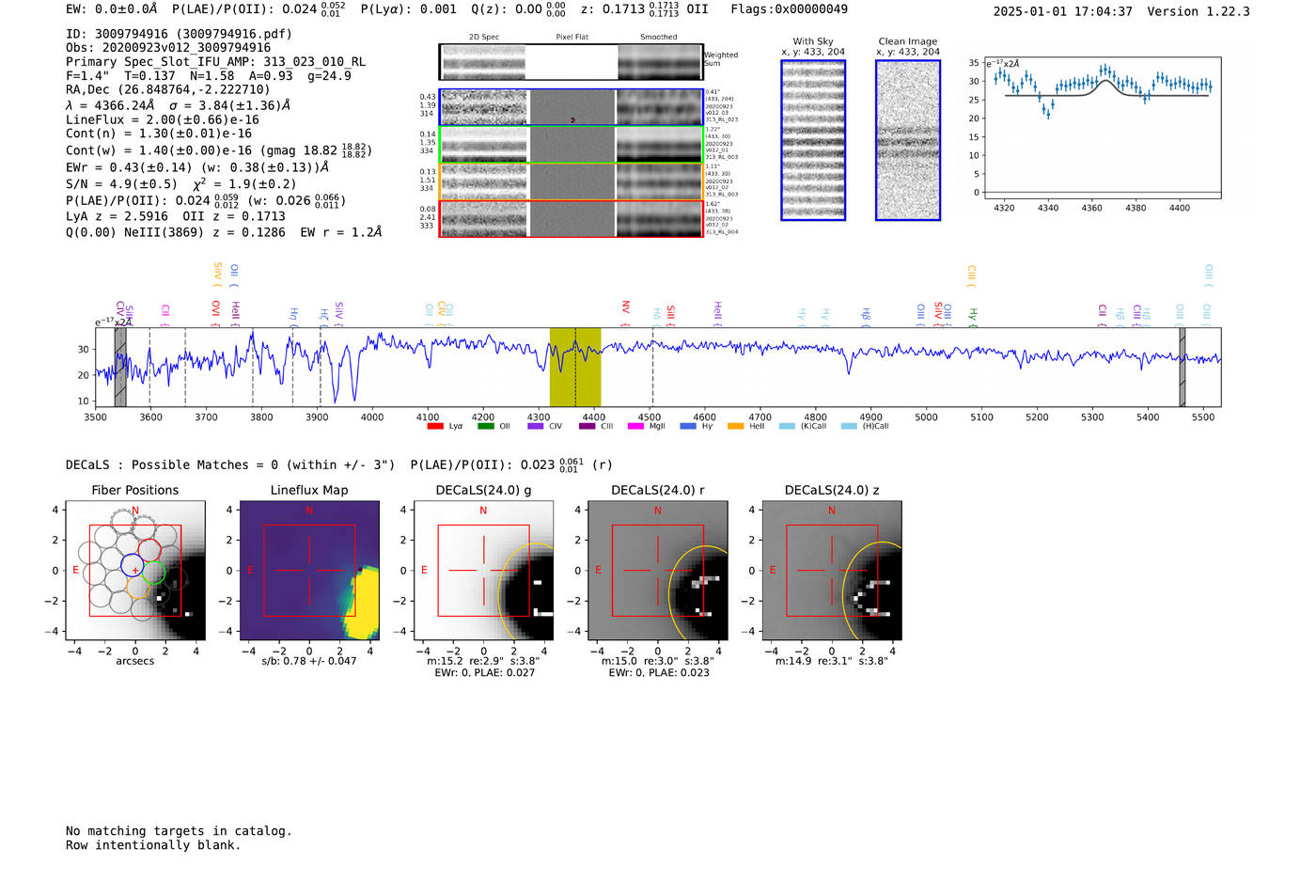Select the green-bordered 2D spectrum fiber row
1316x896 pixels.
tap(571, 144)
